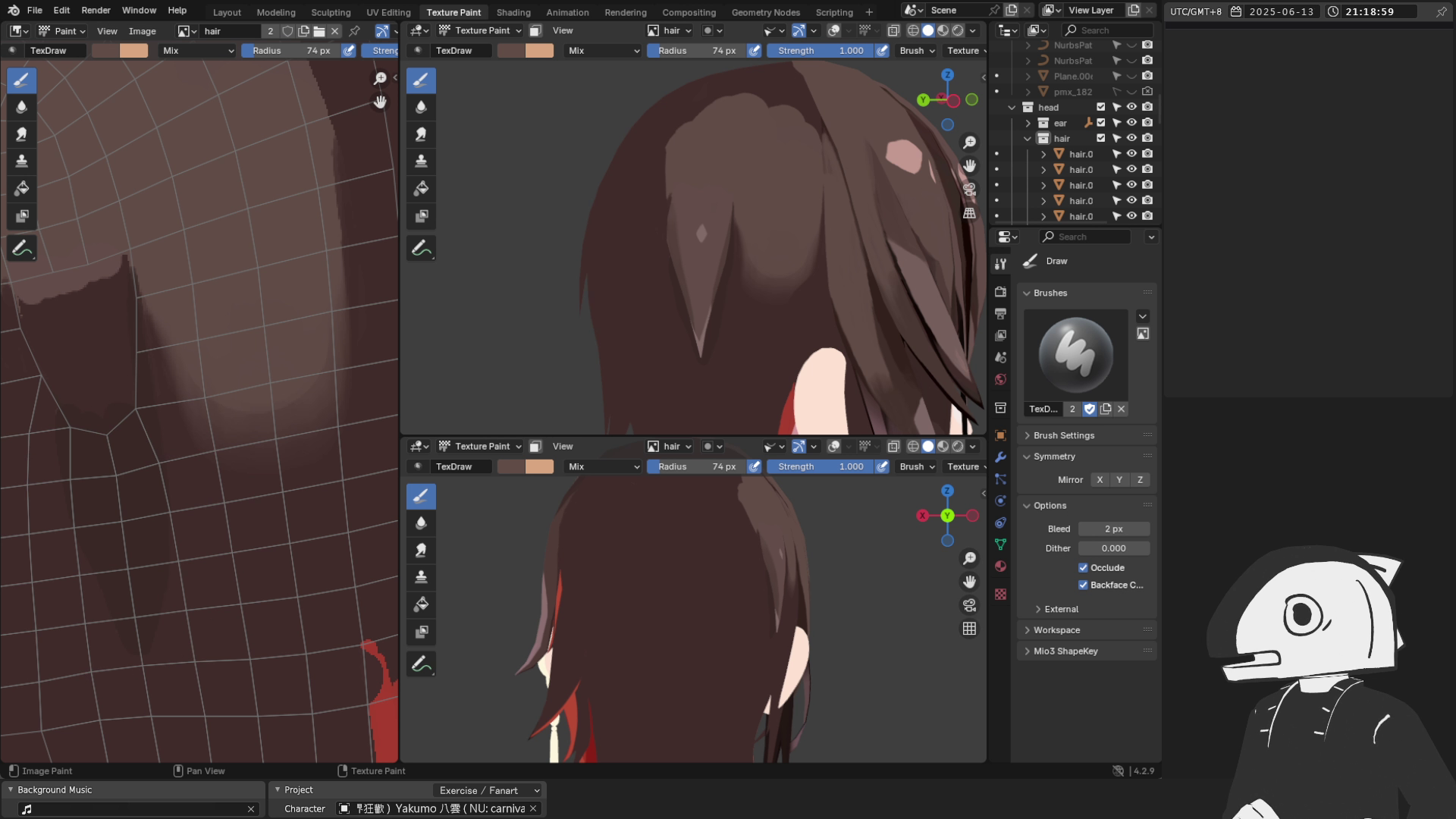
Task: Open the Help menu
Action: (x=177, y=11)
